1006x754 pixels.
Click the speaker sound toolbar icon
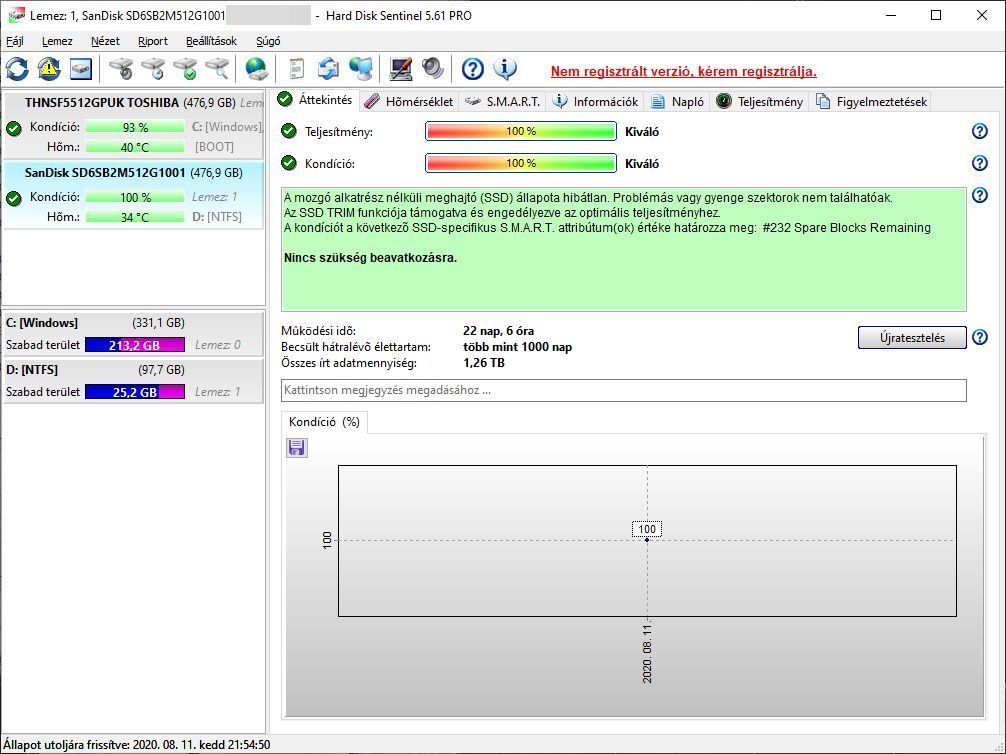tap(432, 69)
